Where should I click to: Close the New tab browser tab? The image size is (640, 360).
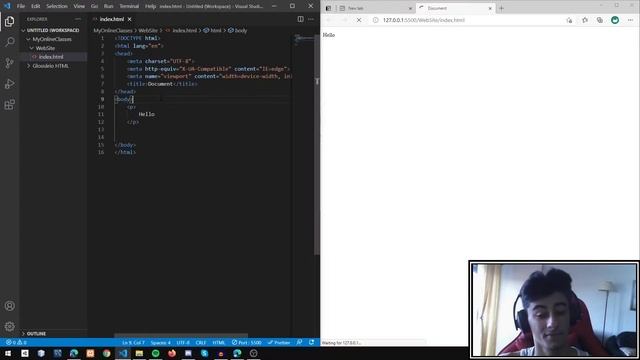tap(410, 8)
